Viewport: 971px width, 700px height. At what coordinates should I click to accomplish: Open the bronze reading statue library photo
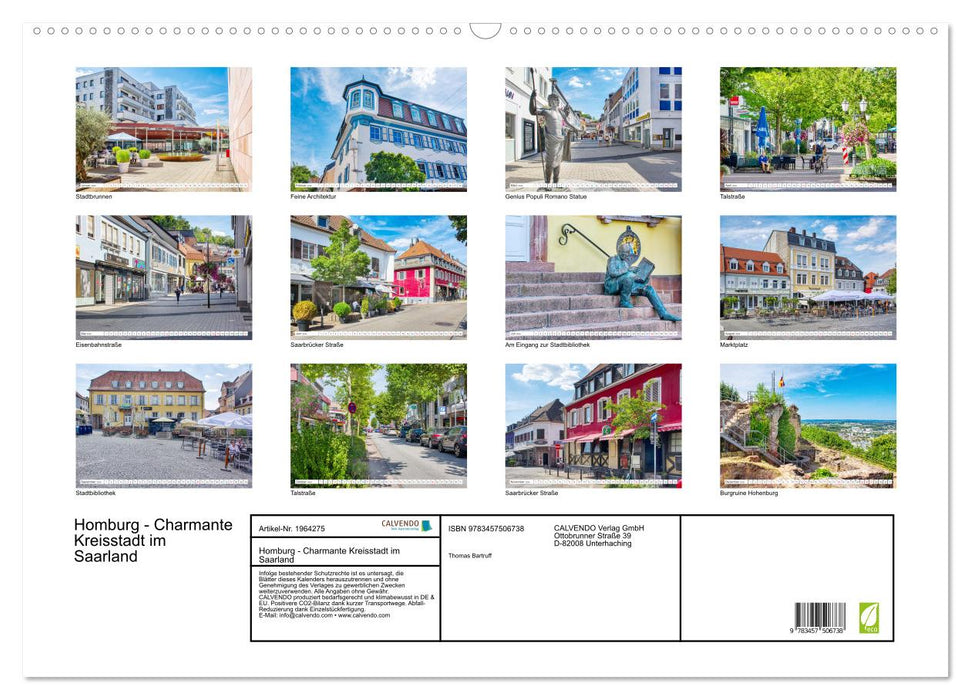(x=593, y=277)
